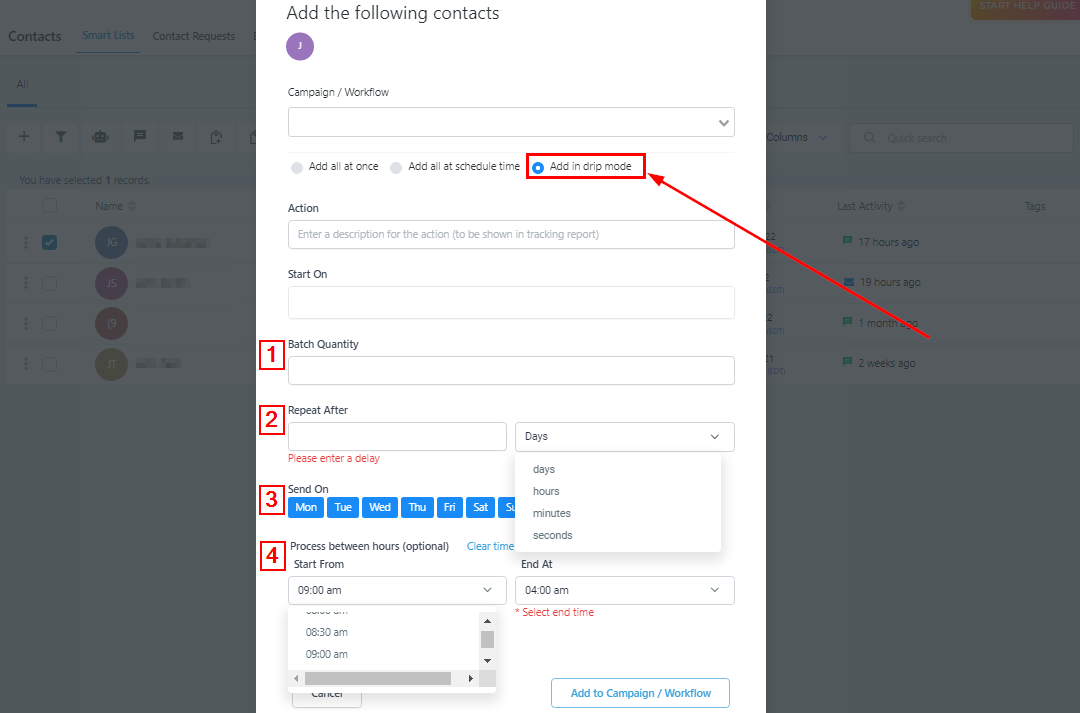Open the Smart Lists tab
This screenshot has width=1080, height=713.
[109, 36]
